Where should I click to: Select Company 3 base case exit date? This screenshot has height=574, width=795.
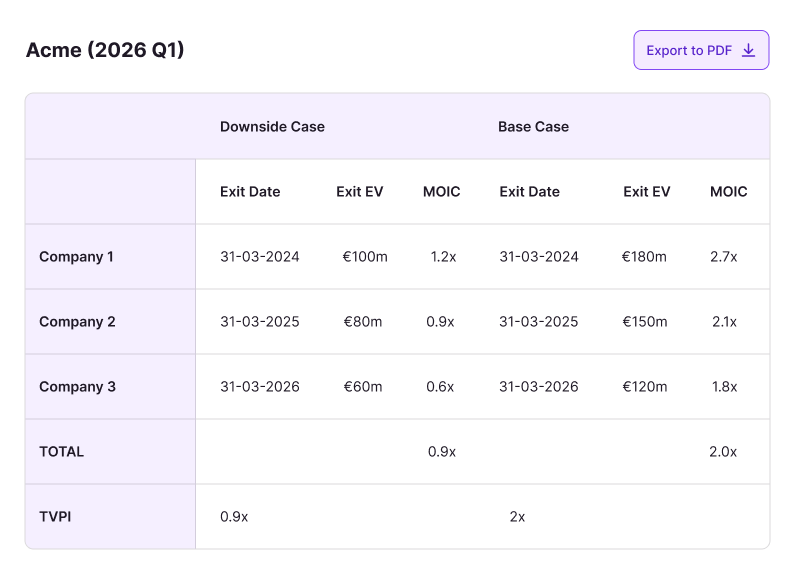pyautogui.click(x=538, y=387)
